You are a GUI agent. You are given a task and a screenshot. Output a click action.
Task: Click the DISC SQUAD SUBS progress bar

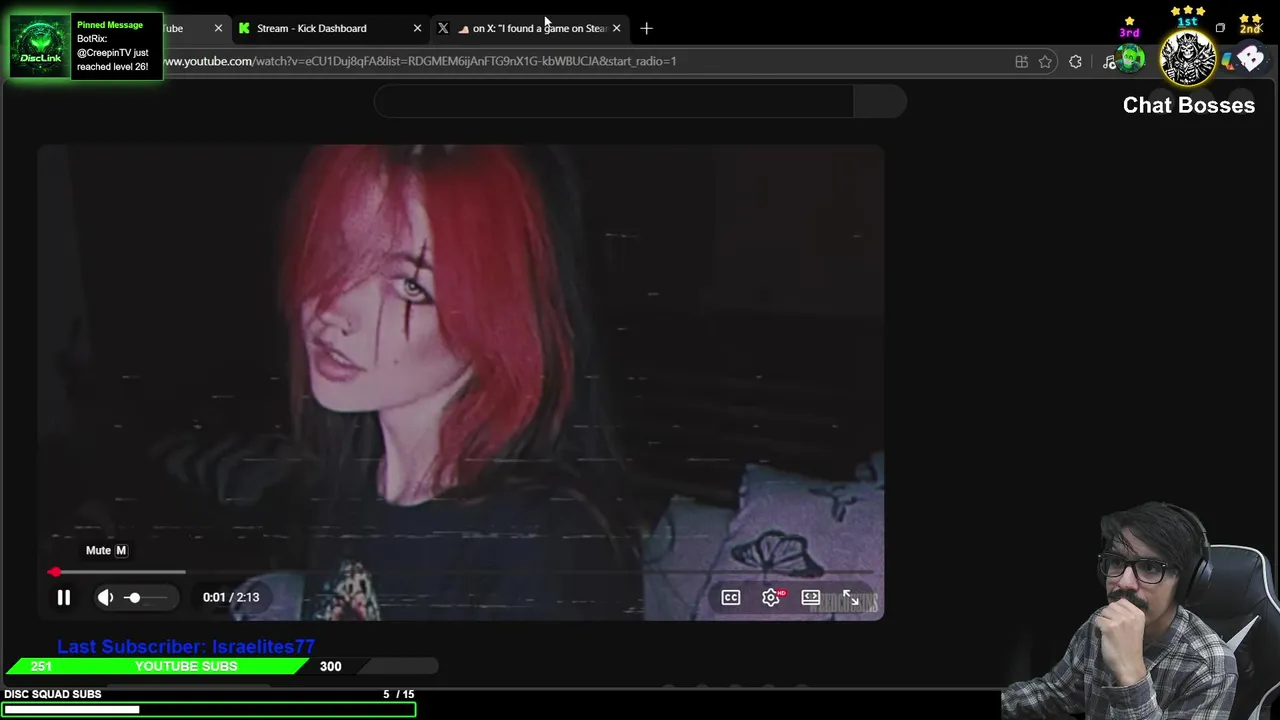209,710
